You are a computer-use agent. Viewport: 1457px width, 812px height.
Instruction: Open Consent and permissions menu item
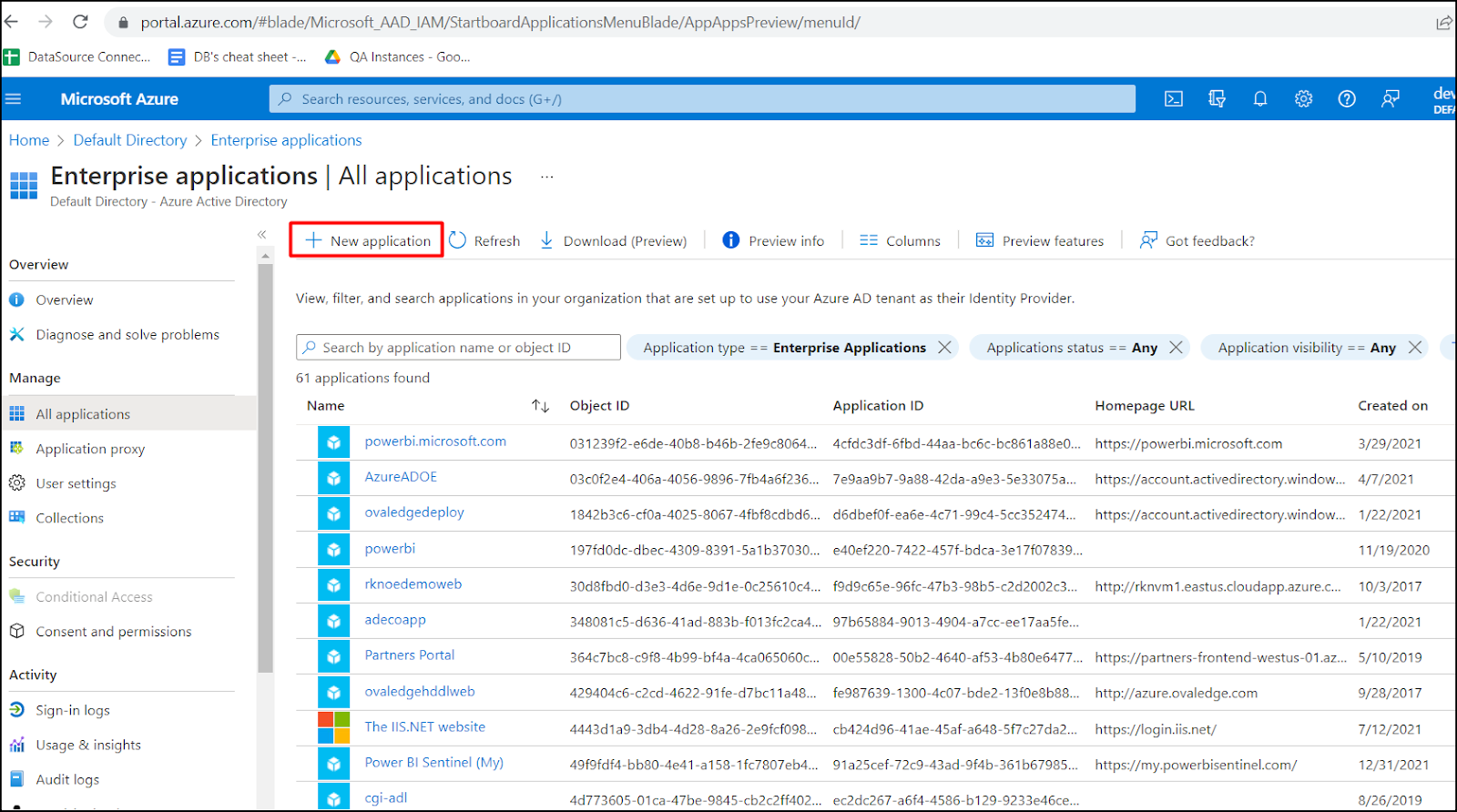pos(114,632)
